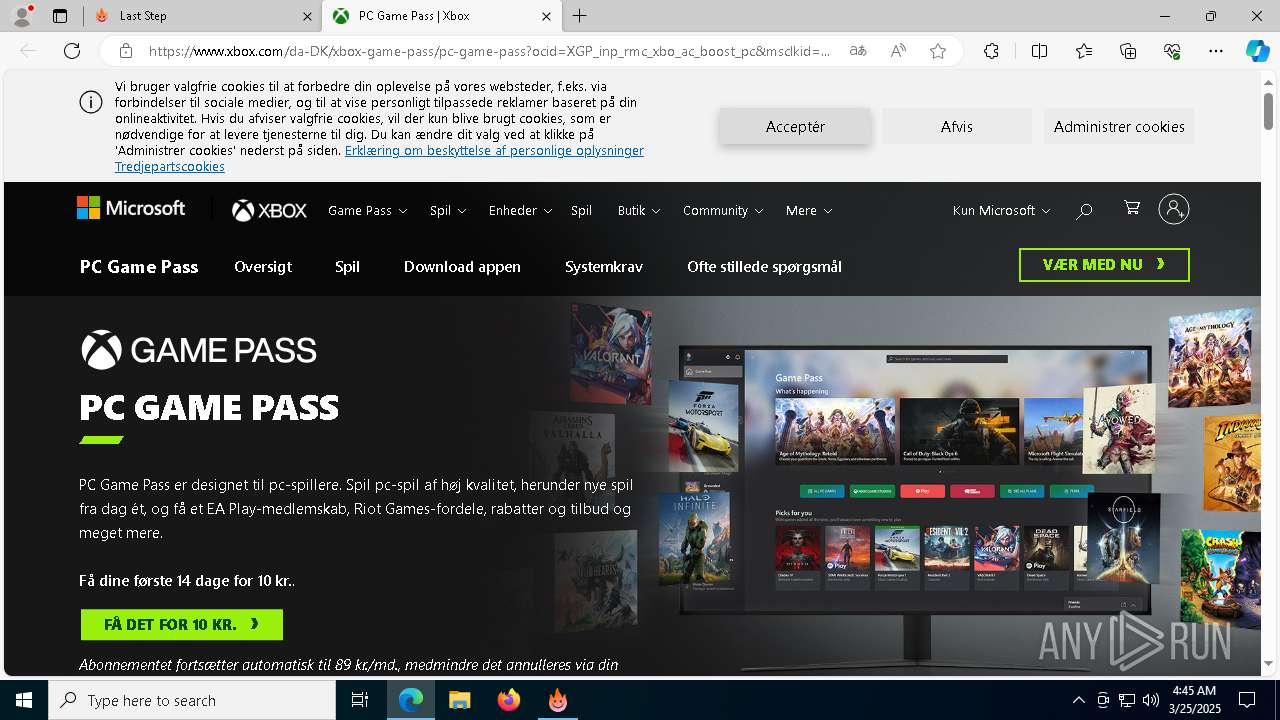1280x720 pixels.
Task: Go to Download appen section
Action: pyautogui.click(x=462, y=266)
